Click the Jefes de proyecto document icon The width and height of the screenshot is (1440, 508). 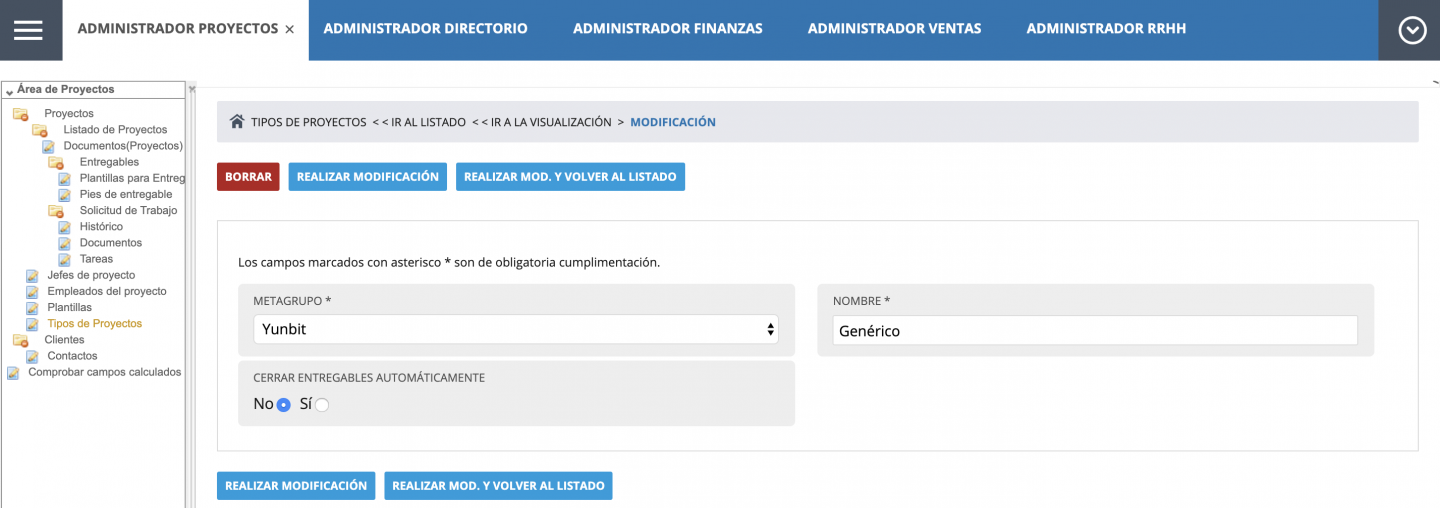(32, 276)
